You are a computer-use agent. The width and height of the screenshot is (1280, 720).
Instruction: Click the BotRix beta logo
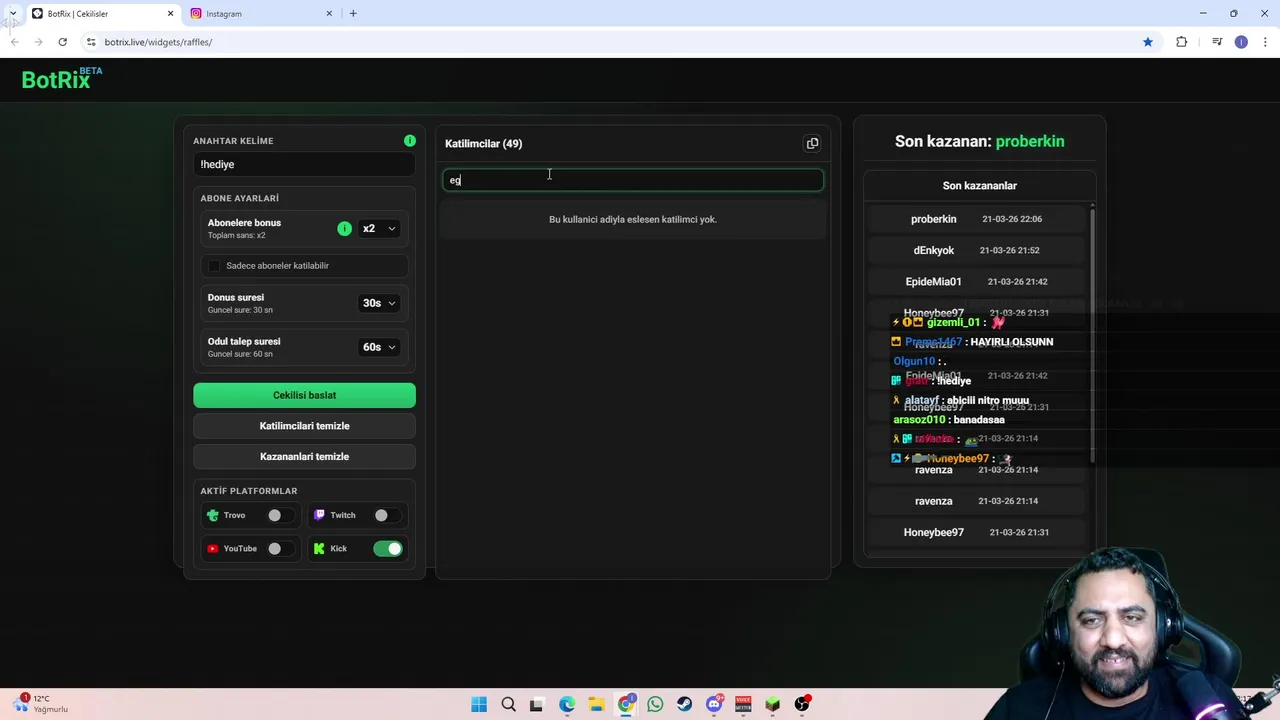click(62, 79)
